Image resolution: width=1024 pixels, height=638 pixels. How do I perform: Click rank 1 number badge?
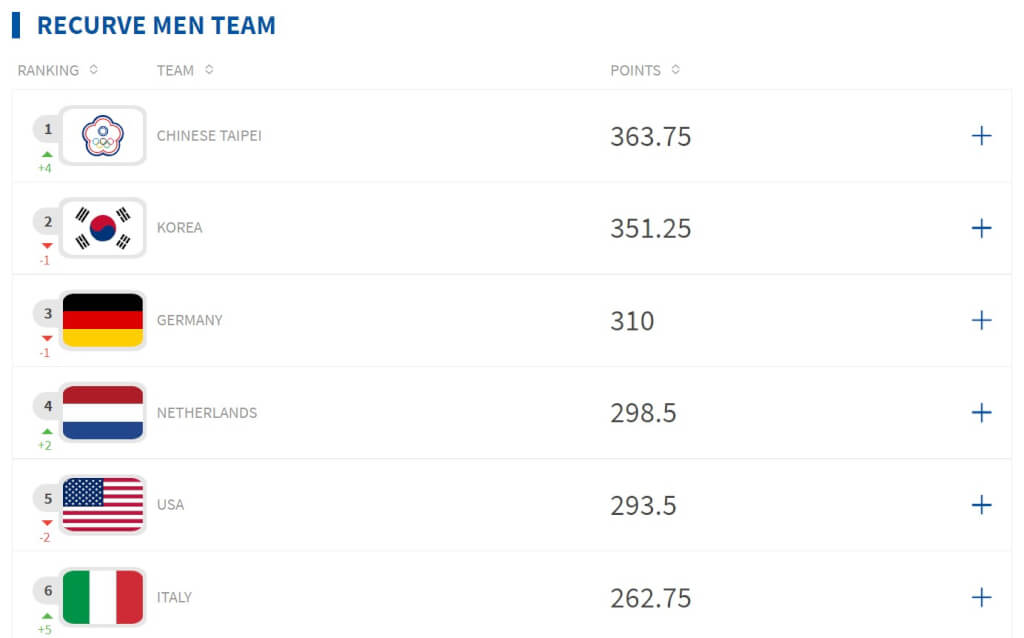pos(47,129)
